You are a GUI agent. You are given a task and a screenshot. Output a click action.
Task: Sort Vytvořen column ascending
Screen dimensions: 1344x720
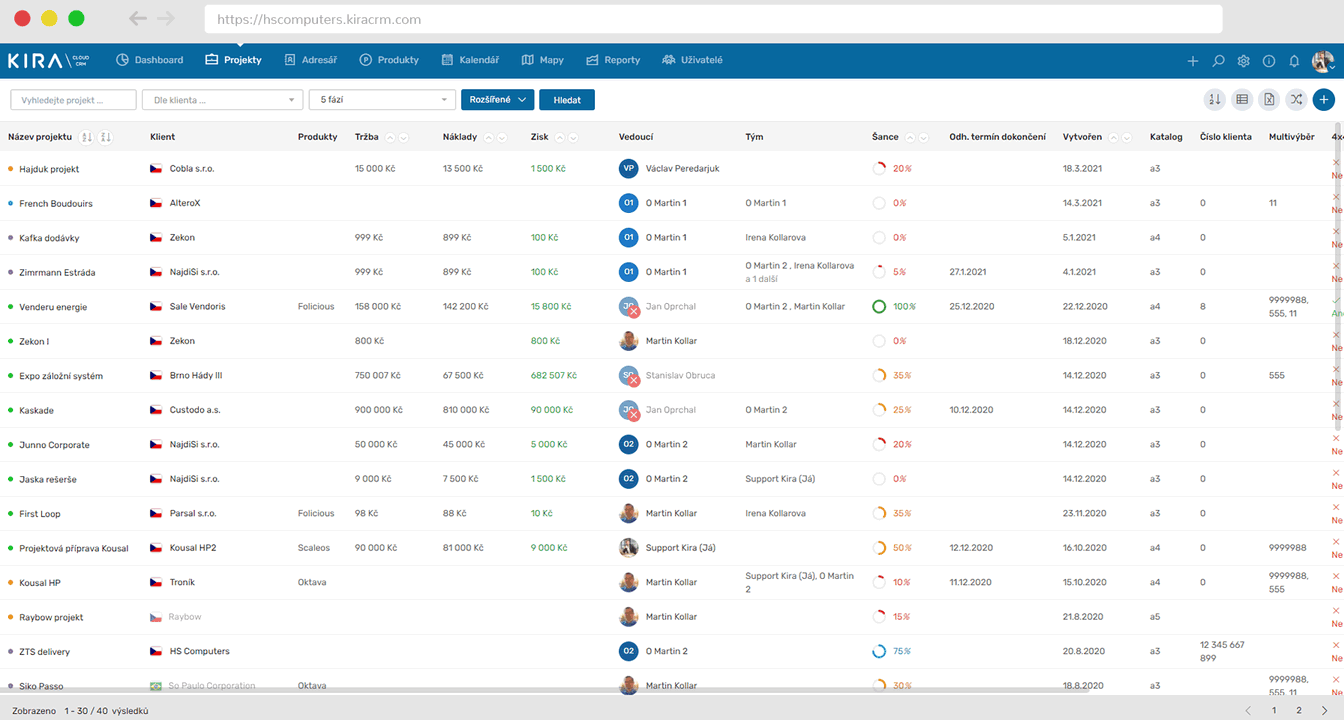coord(1113,137)
